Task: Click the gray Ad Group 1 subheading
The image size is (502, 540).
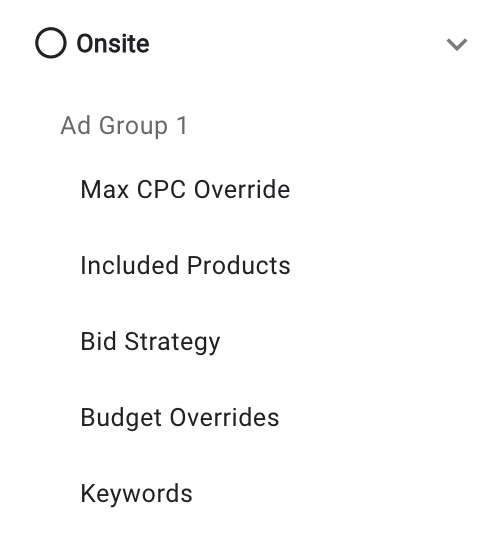Action: (124, 126)
